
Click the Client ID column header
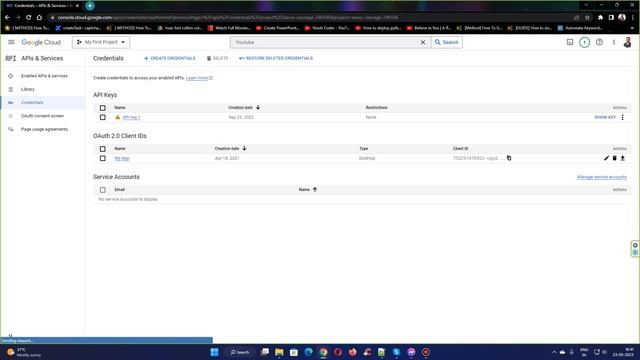tap(460, 149)
